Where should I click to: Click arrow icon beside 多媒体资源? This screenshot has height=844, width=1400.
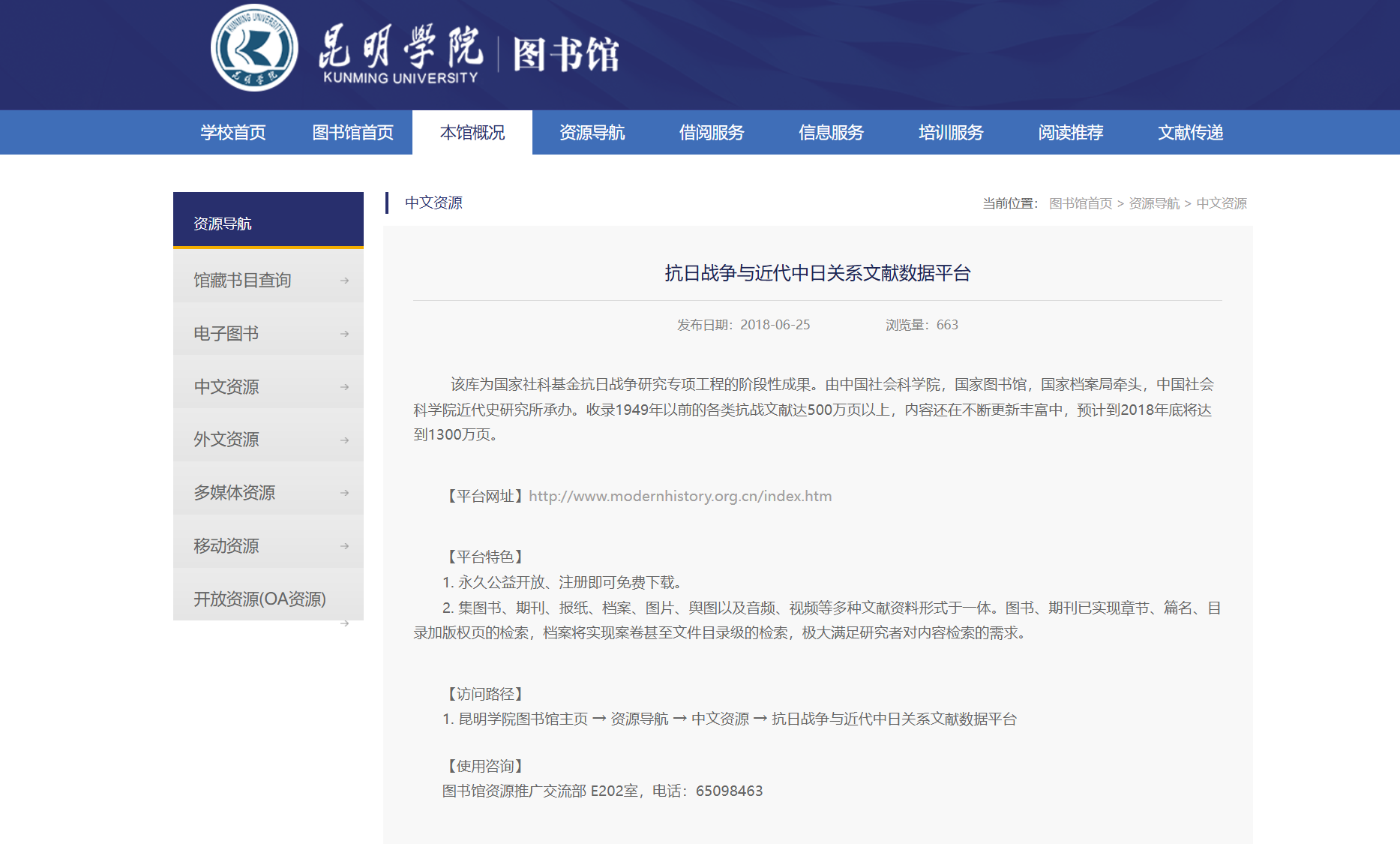click(x=344, y=493)
